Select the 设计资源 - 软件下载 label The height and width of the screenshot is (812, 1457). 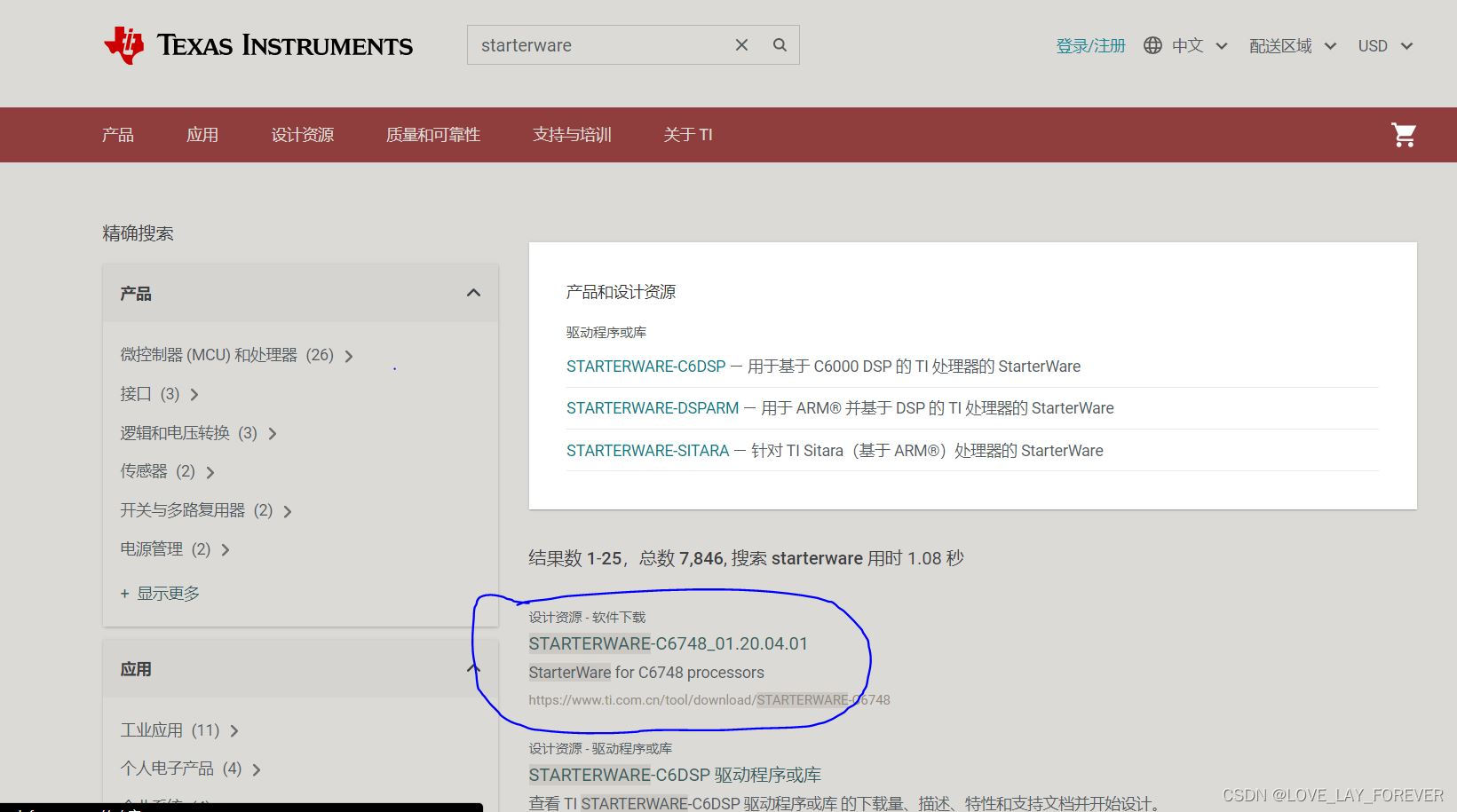point(587,617)
